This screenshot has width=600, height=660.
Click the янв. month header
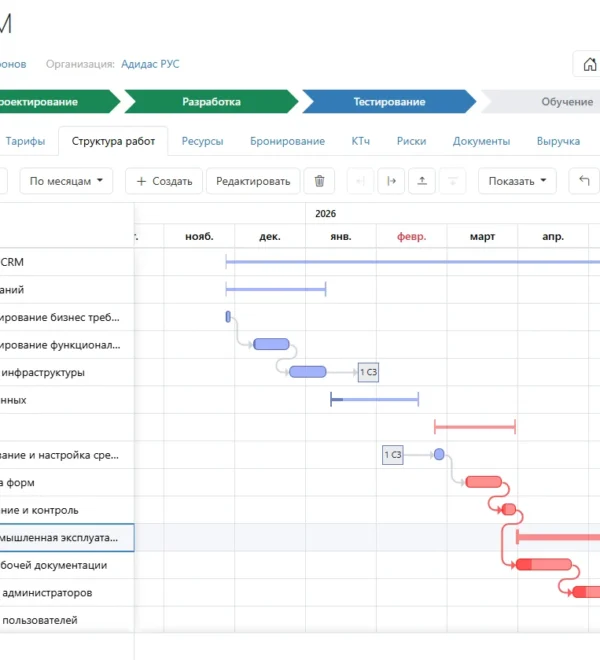(x=341, y=237)
